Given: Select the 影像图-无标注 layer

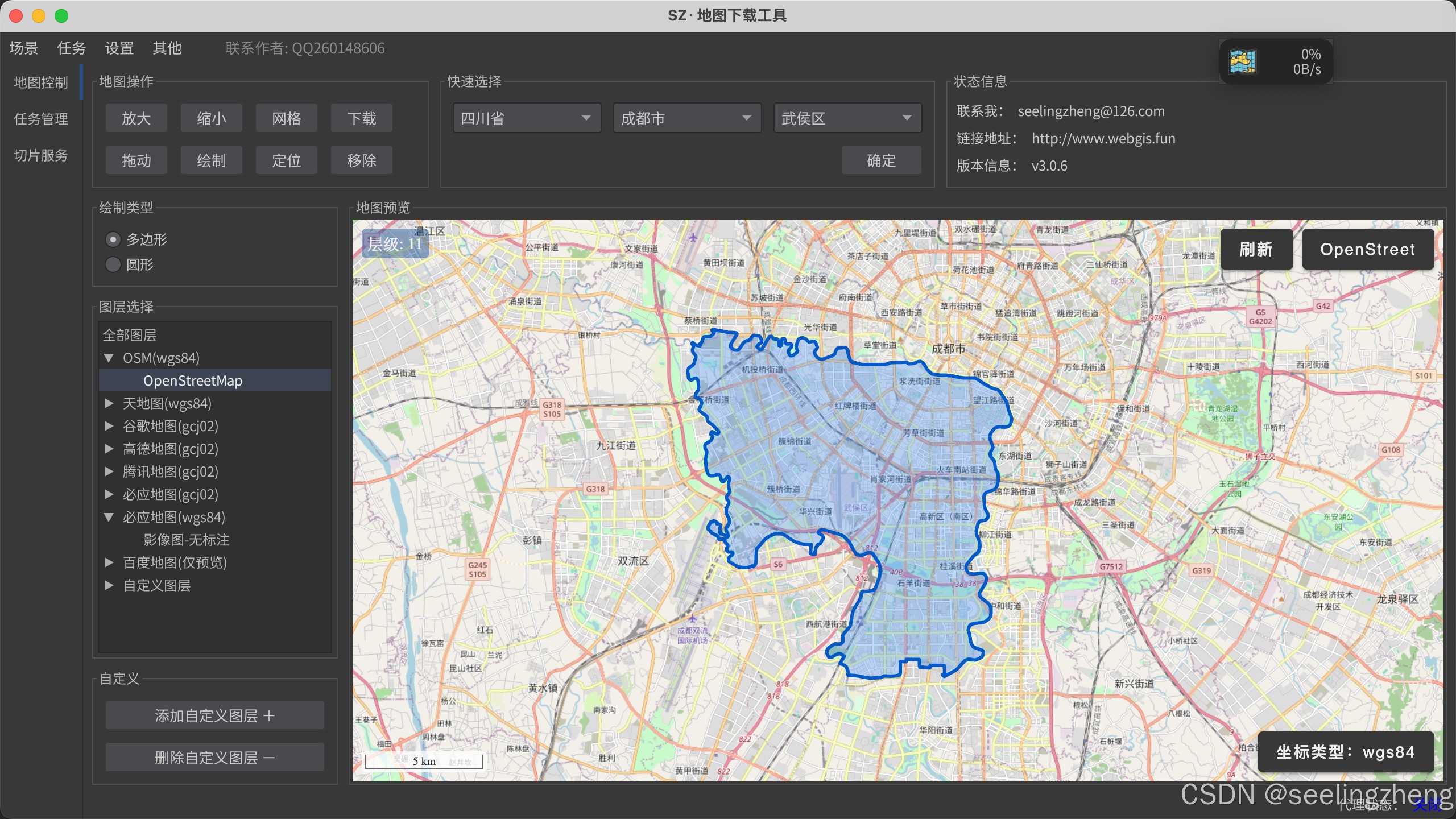Looking at the screenshot, I should (x=186, y=540).
